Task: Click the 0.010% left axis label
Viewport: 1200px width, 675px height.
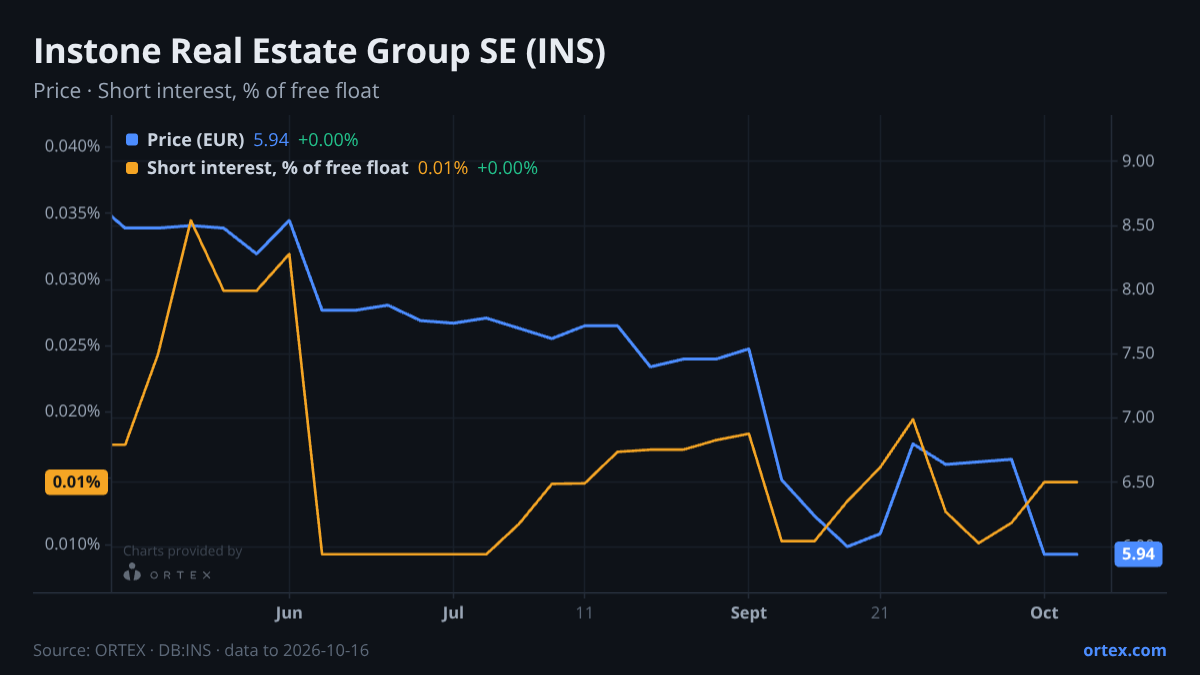Action: click(73, 544)
